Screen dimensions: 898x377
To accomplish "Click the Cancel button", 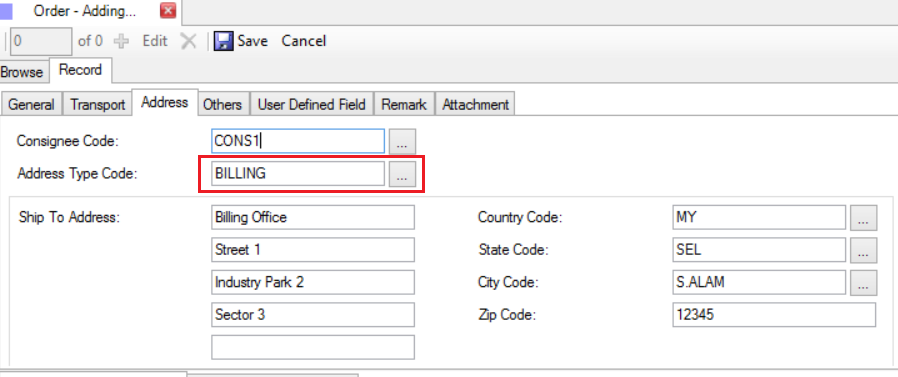I will tap(304, 41).
